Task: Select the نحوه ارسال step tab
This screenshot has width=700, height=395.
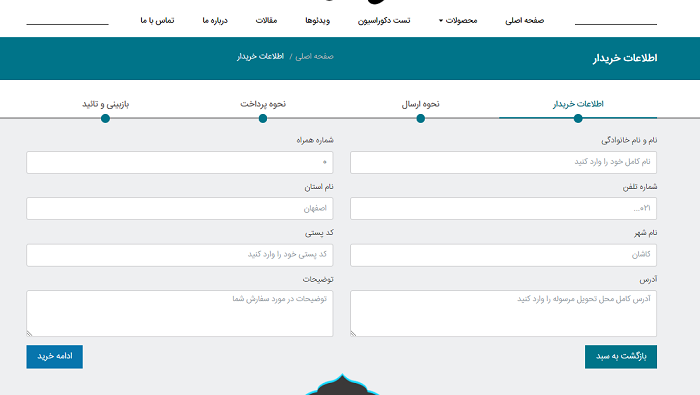Action: [x=421, y=104]
